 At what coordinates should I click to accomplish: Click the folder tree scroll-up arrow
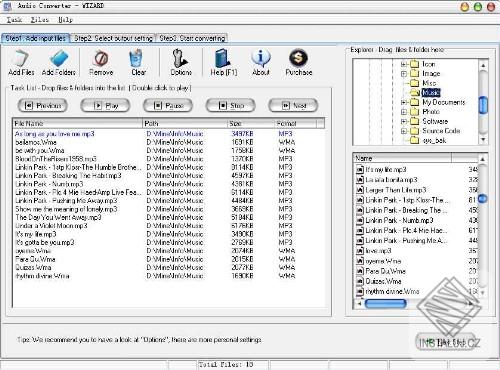pos(483,65)
